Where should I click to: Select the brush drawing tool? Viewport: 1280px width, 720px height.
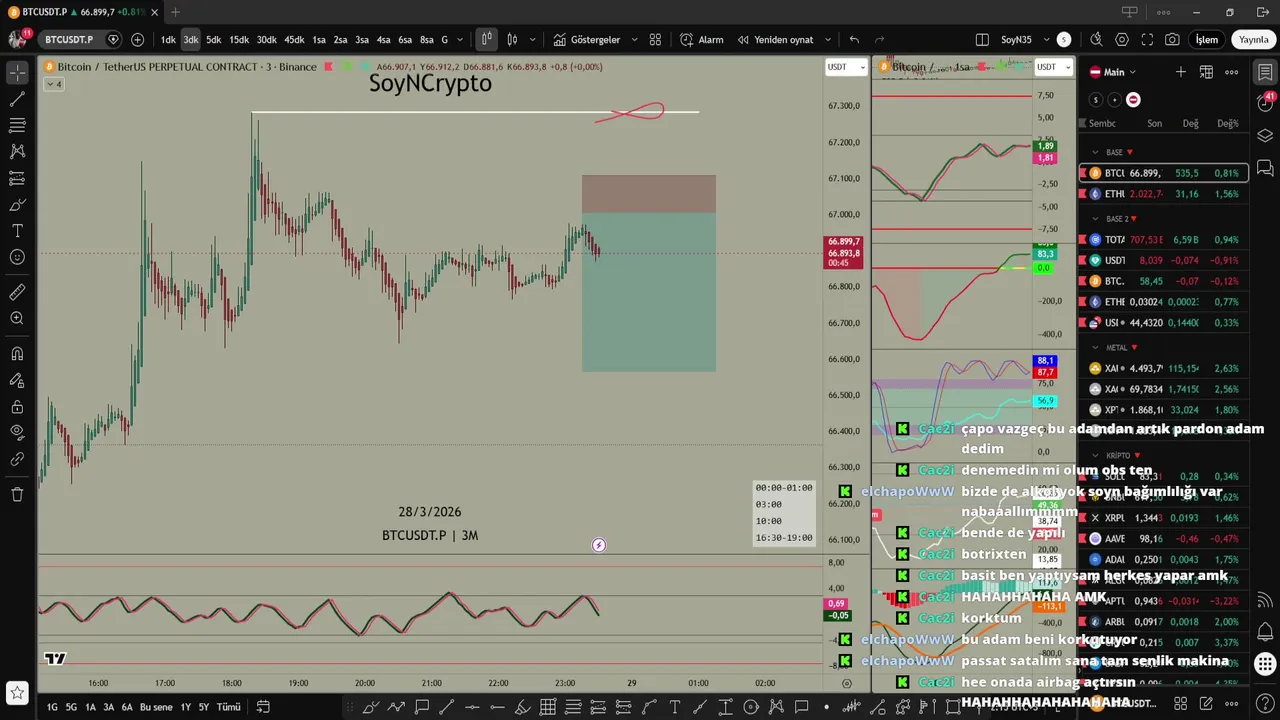pos(17,205)
